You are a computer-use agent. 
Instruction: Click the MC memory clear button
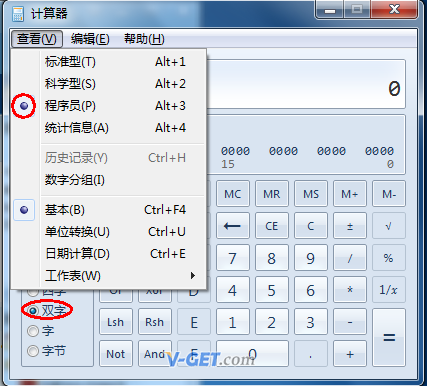click(233, 194)
